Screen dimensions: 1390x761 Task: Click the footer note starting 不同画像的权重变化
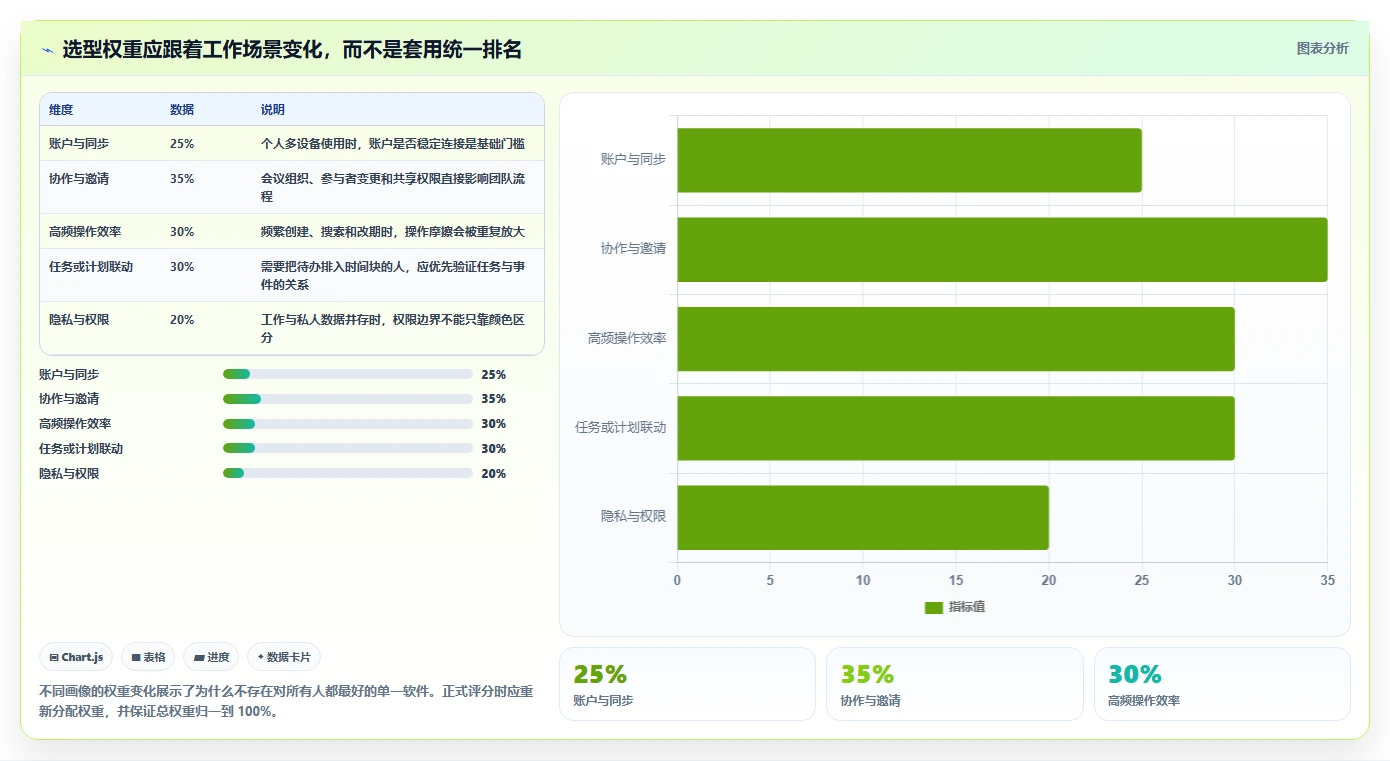click(x=286, y=702)
